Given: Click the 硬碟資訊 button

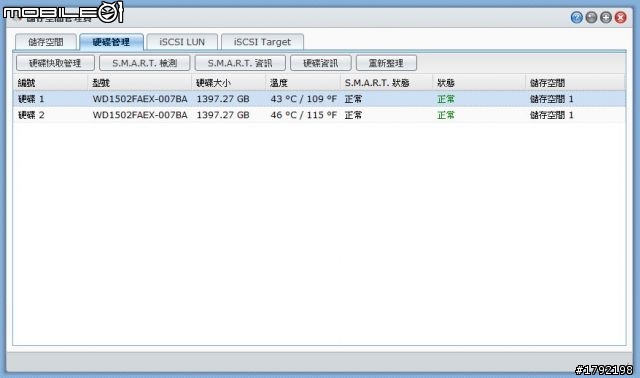Looking at the screenshot, I should [x=320, y=63].
